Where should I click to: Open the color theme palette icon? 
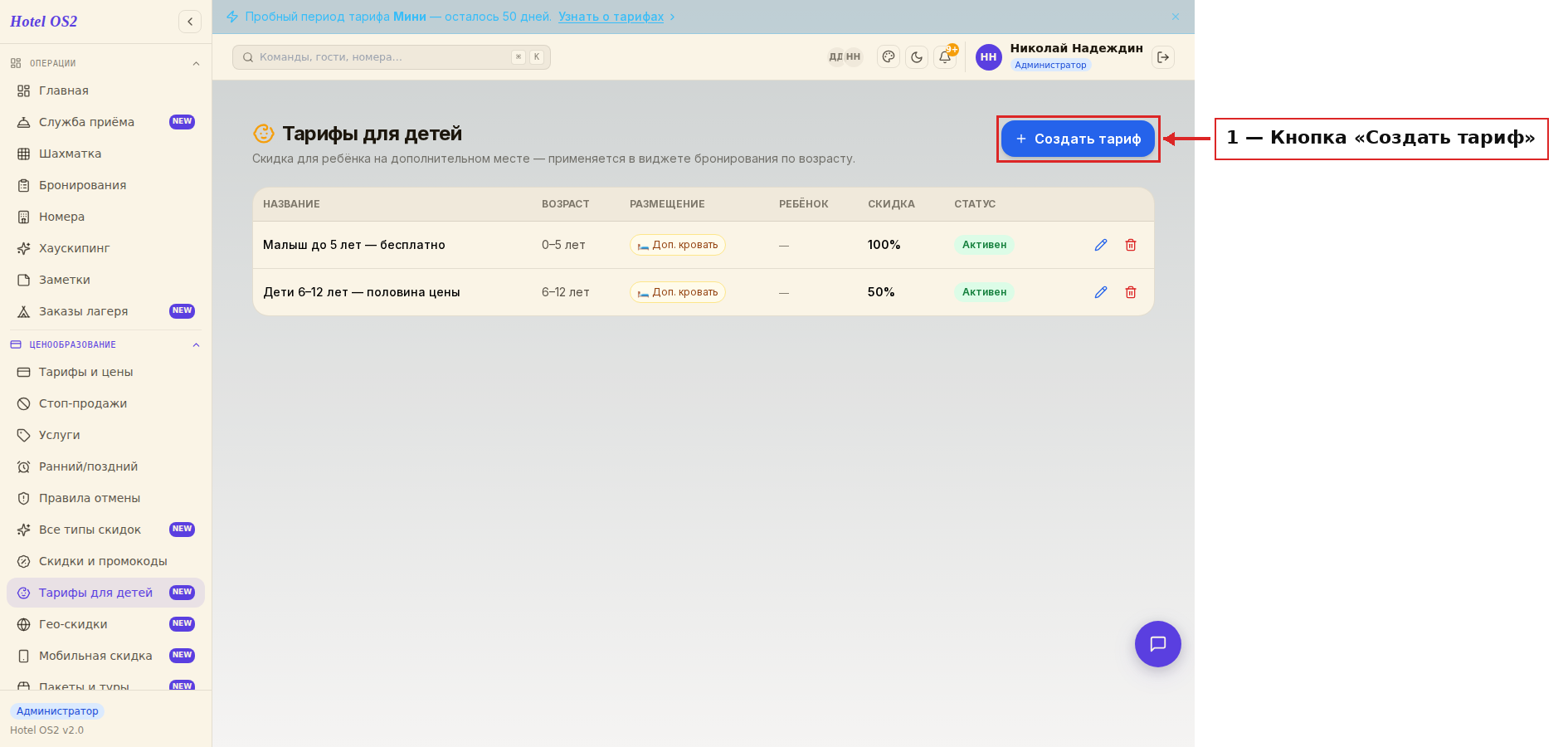[x=889, y=57]
